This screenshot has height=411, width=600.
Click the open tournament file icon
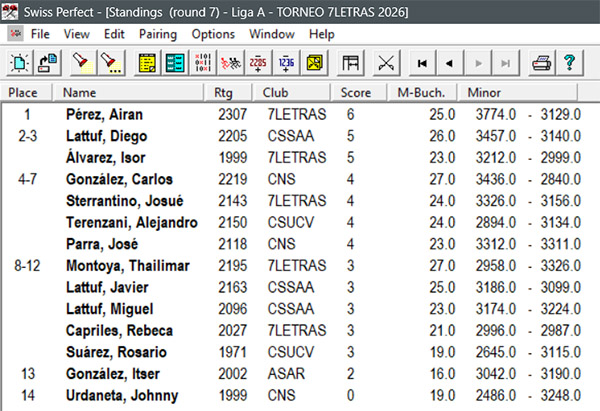[46, 63]
